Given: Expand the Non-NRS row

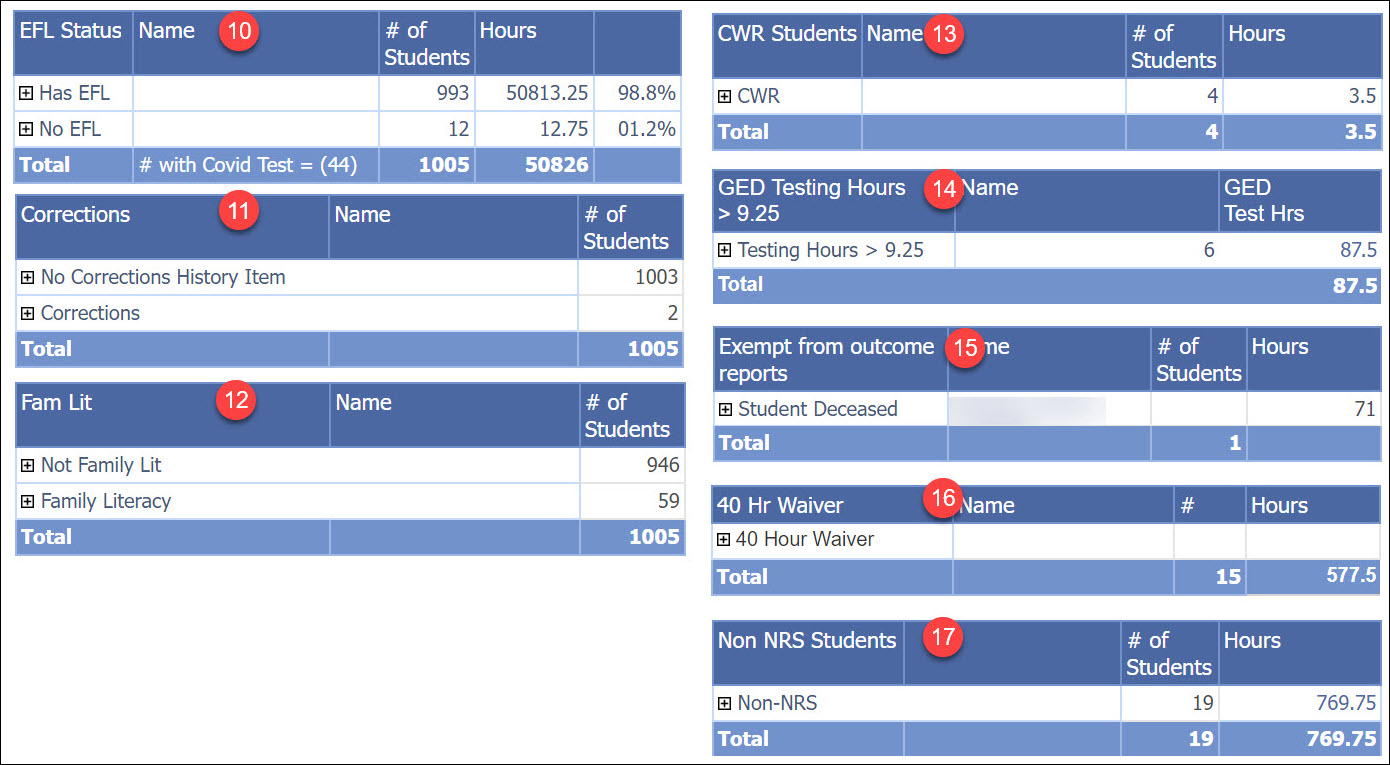Looking at the screenshot, I should coord(724,703).
